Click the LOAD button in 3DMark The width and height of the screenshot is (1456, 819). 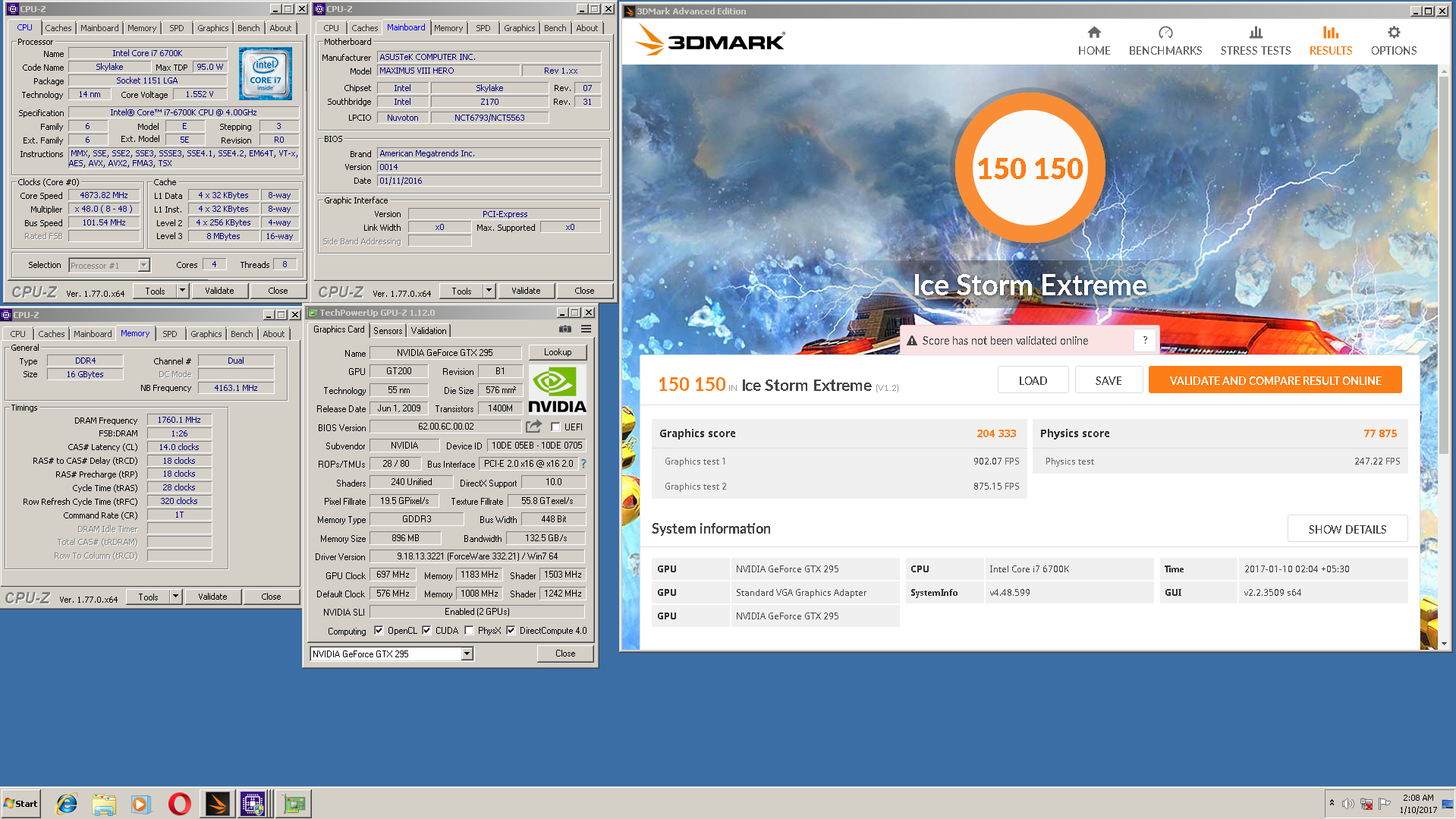coord(1033,380)
